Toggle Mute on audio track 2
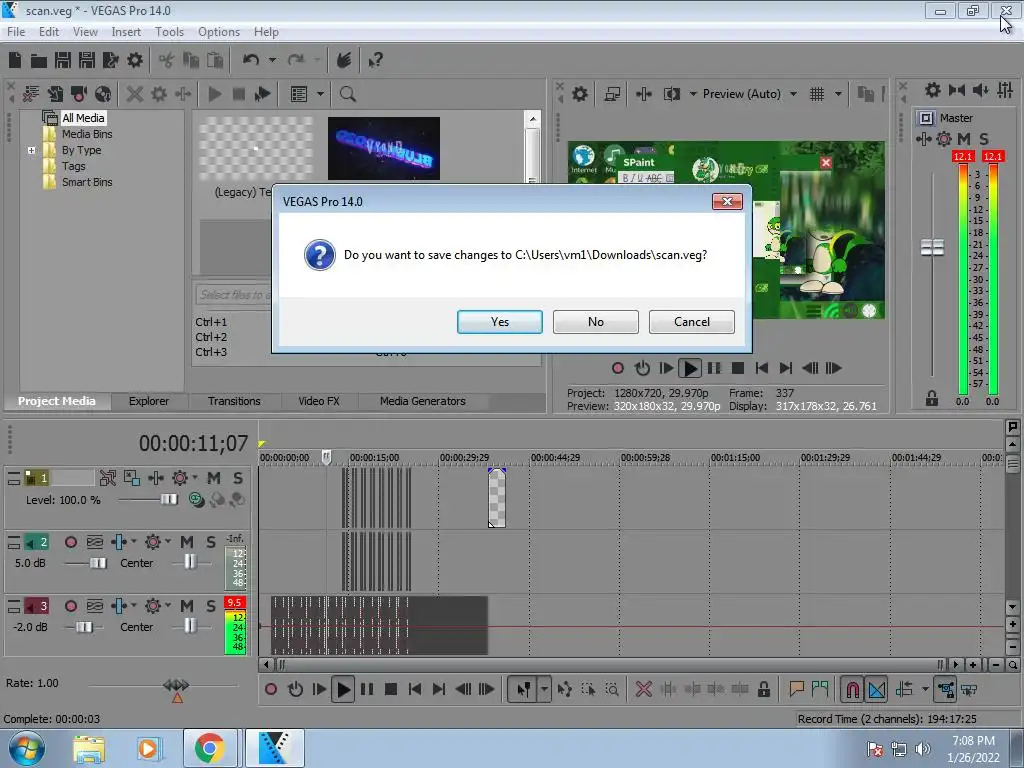 (x=187, y=542)
